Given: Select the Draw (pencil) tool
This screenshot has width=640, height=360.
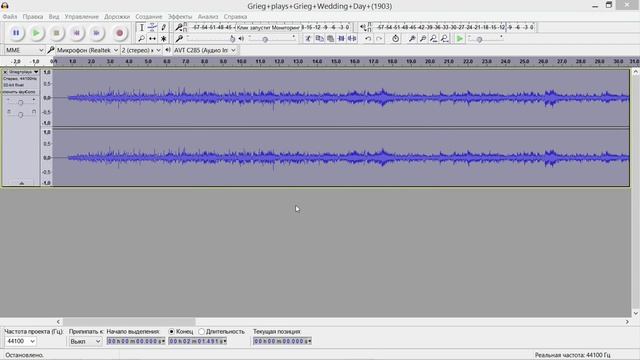Looking at the screenshot, I should pos(163,27).
